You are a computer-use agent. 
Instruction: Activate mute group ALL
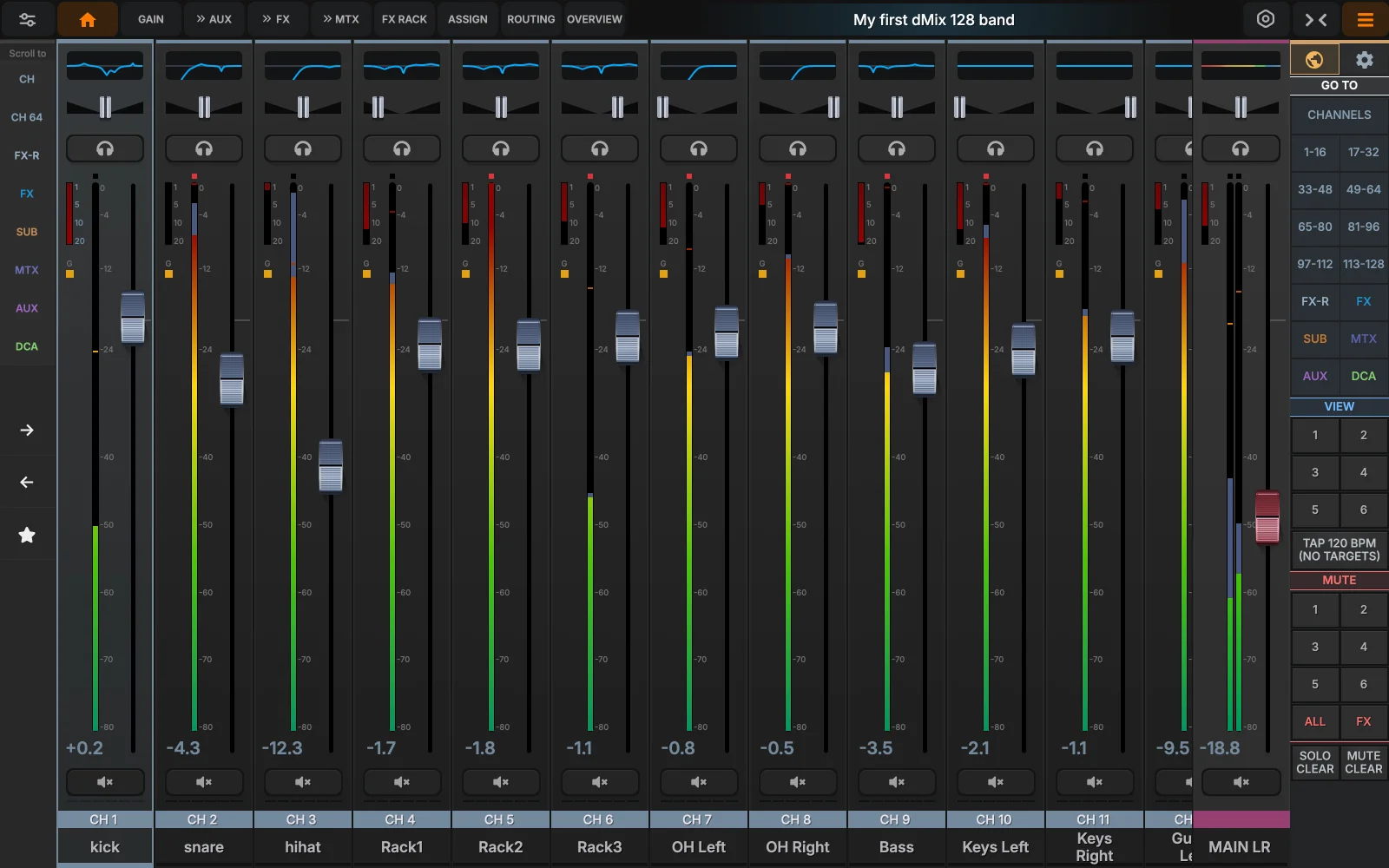point(1314,721)
